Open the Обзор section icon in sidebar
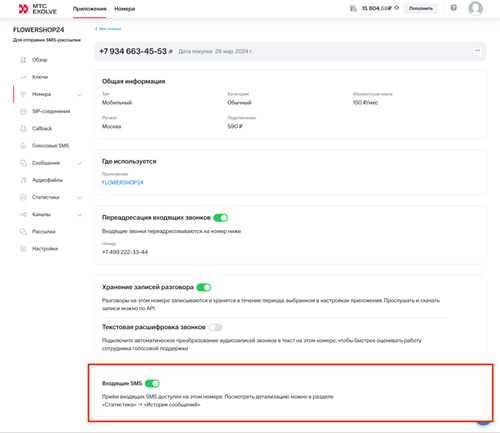500x433 pixels. pyautogui.click(x=23, y=60)
